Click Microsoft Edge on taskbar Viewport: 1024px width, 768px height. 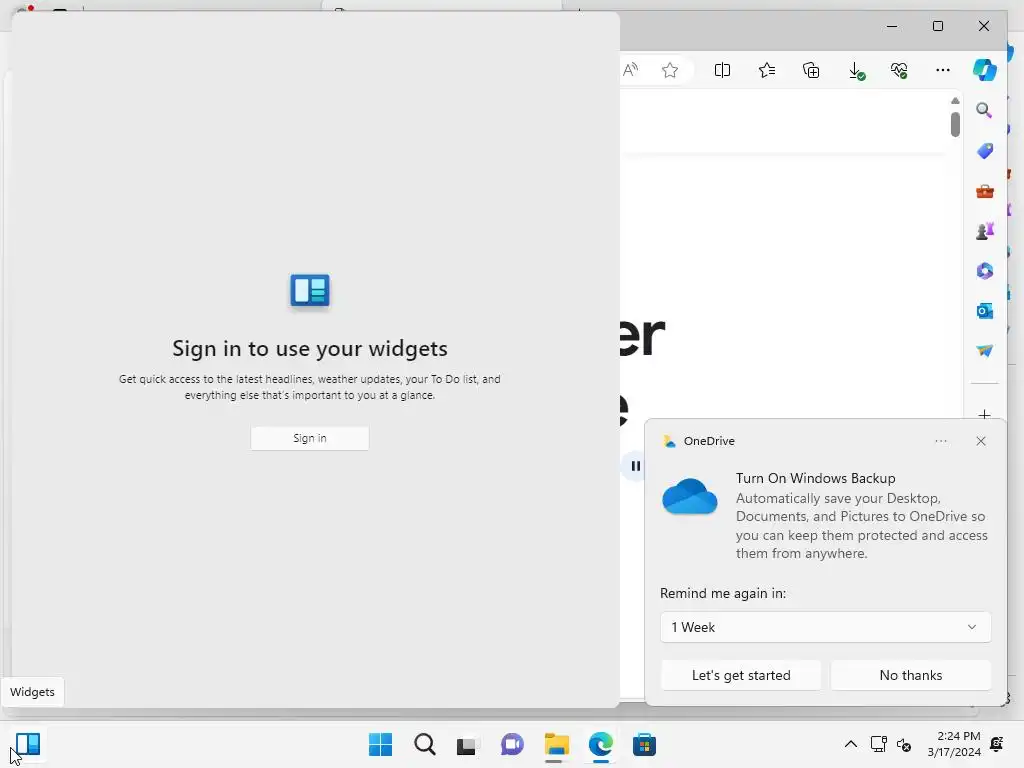[600, 744]
